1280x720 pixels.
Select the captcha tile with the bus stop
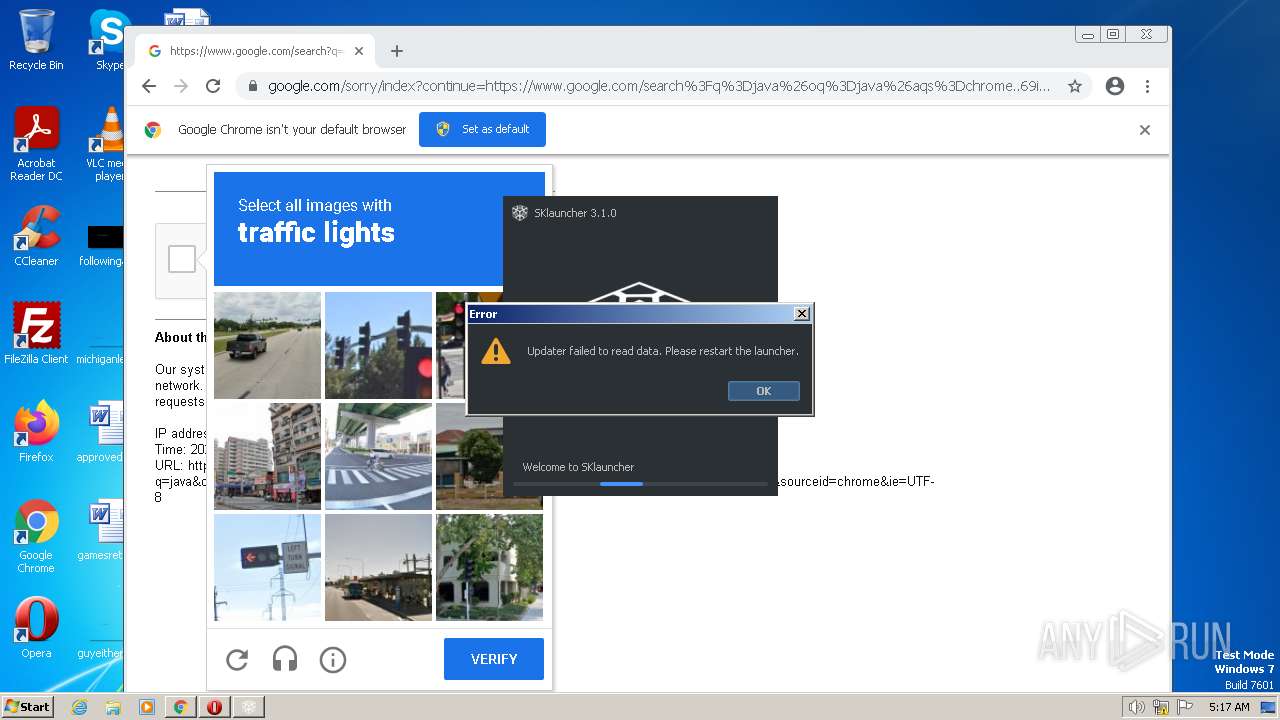point(378,567)
